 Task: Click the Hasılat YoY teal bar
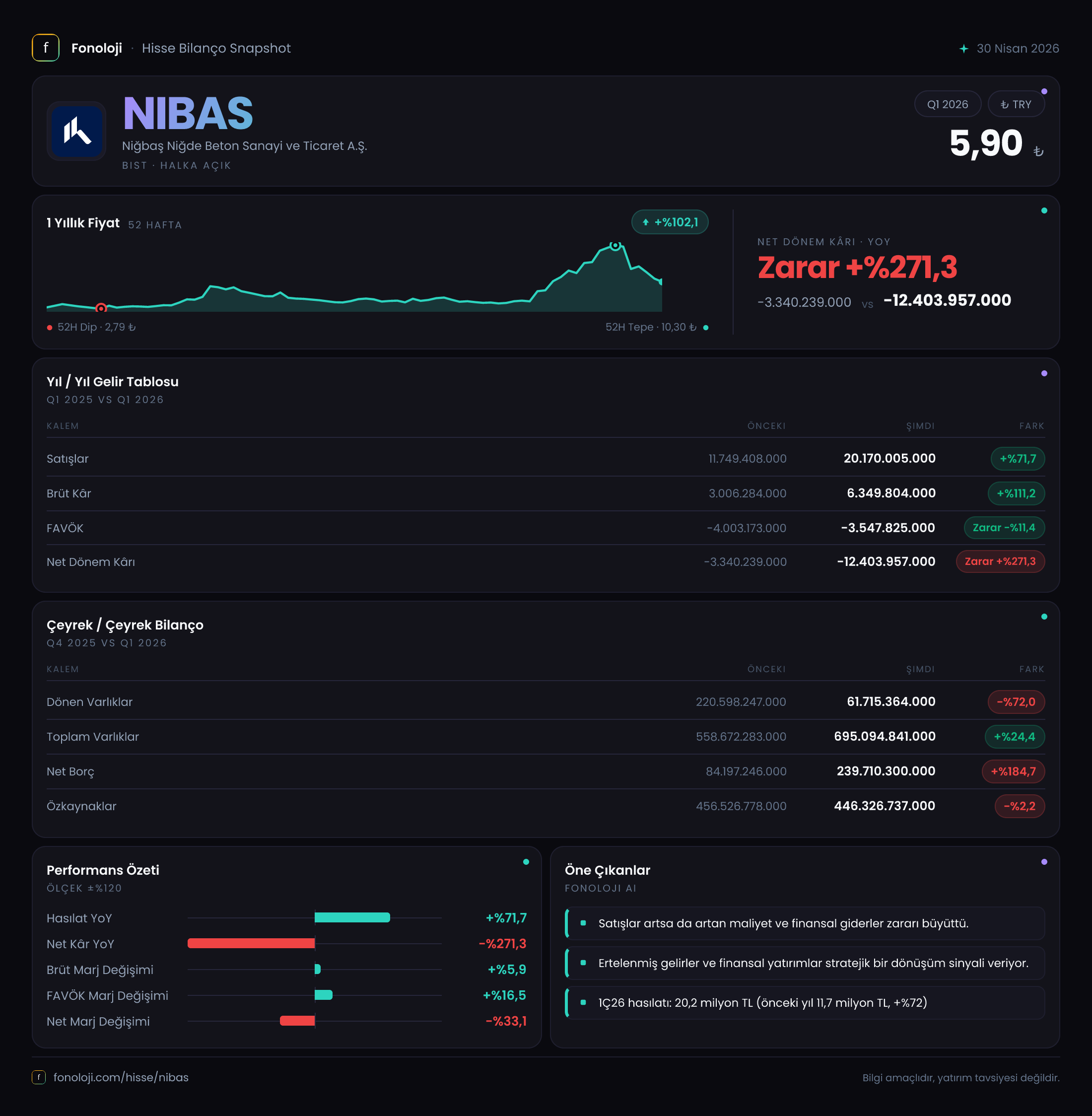pyautogui.click(x=352, y=917)
